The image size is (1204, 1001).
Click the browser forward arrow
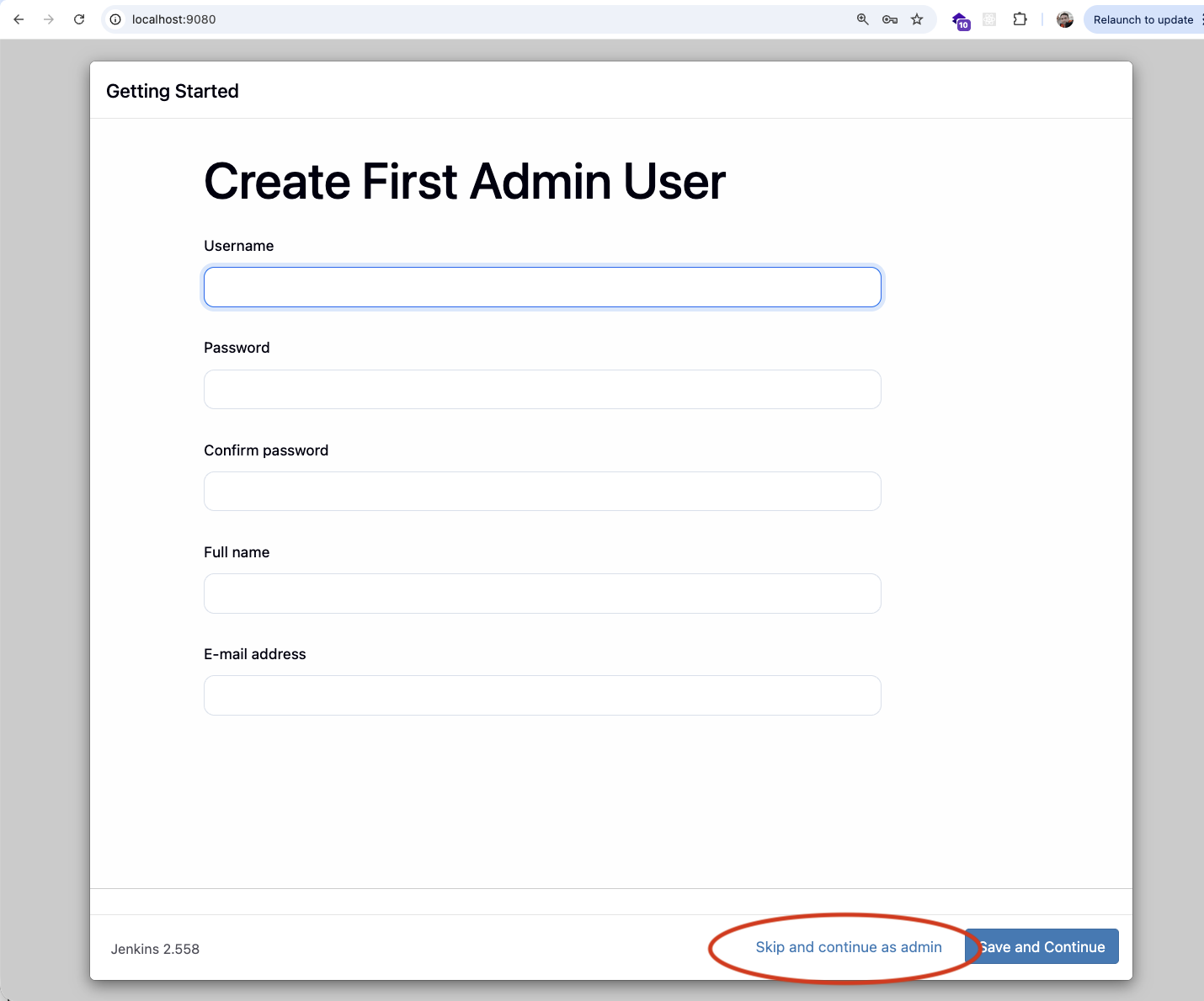coord(49,19)
